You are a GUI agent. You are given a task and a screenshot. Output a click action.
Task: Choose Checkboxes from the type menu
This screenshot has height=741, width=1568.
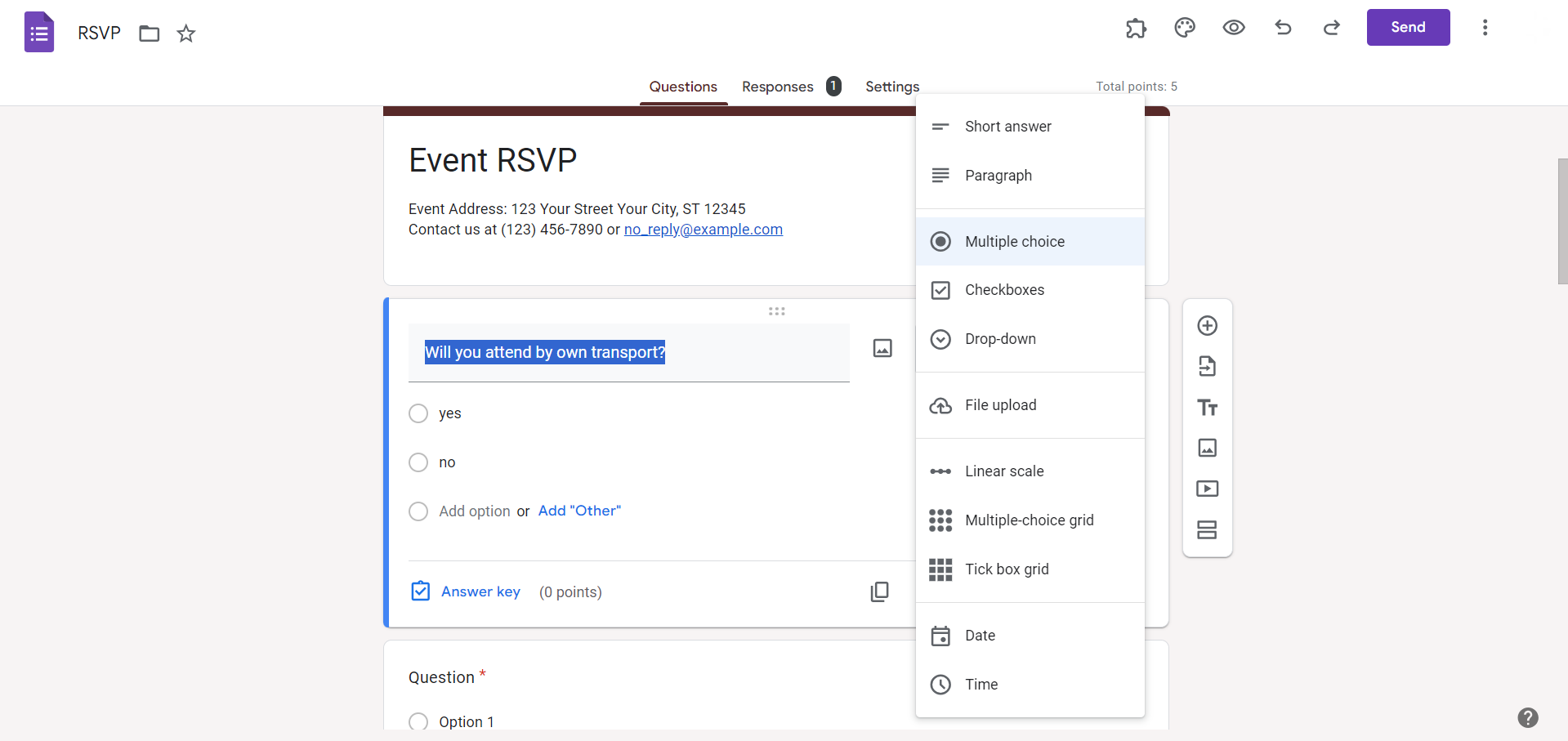pyautogui.click(x=1004, y=290)
